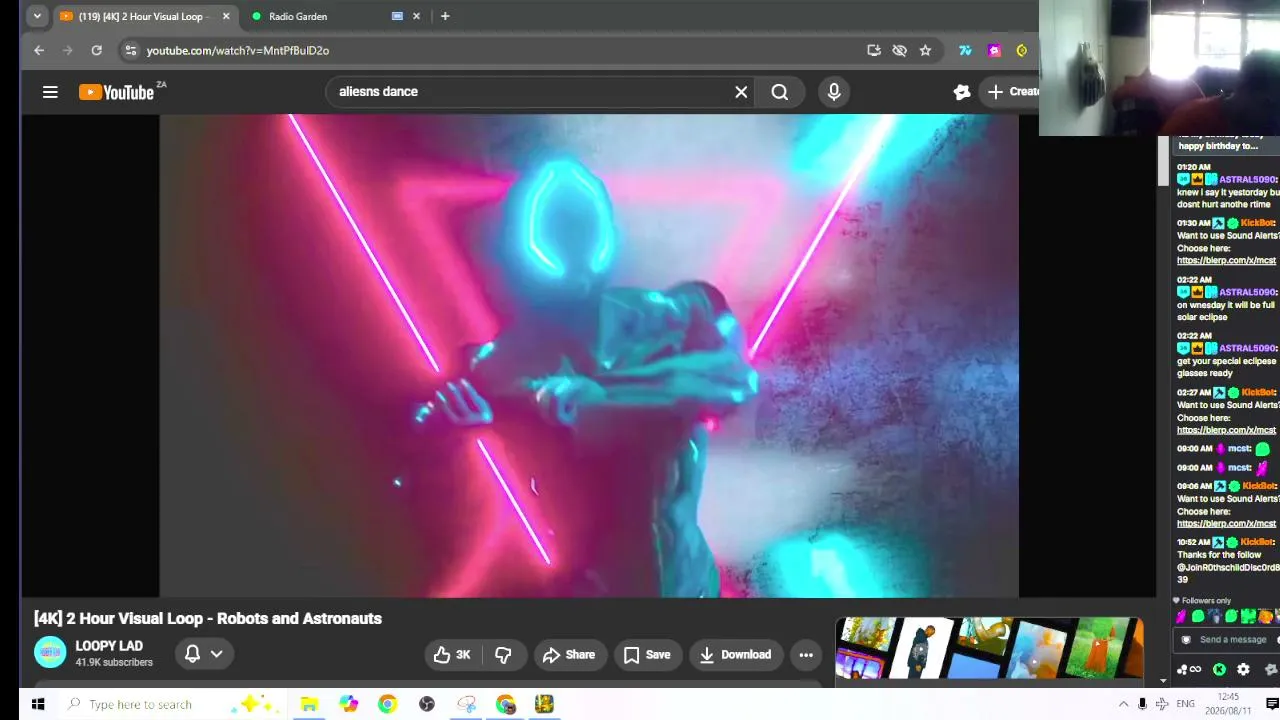1280x720 pixels.
Task: Run the search with the magnifier button
Action: point(780,92)
